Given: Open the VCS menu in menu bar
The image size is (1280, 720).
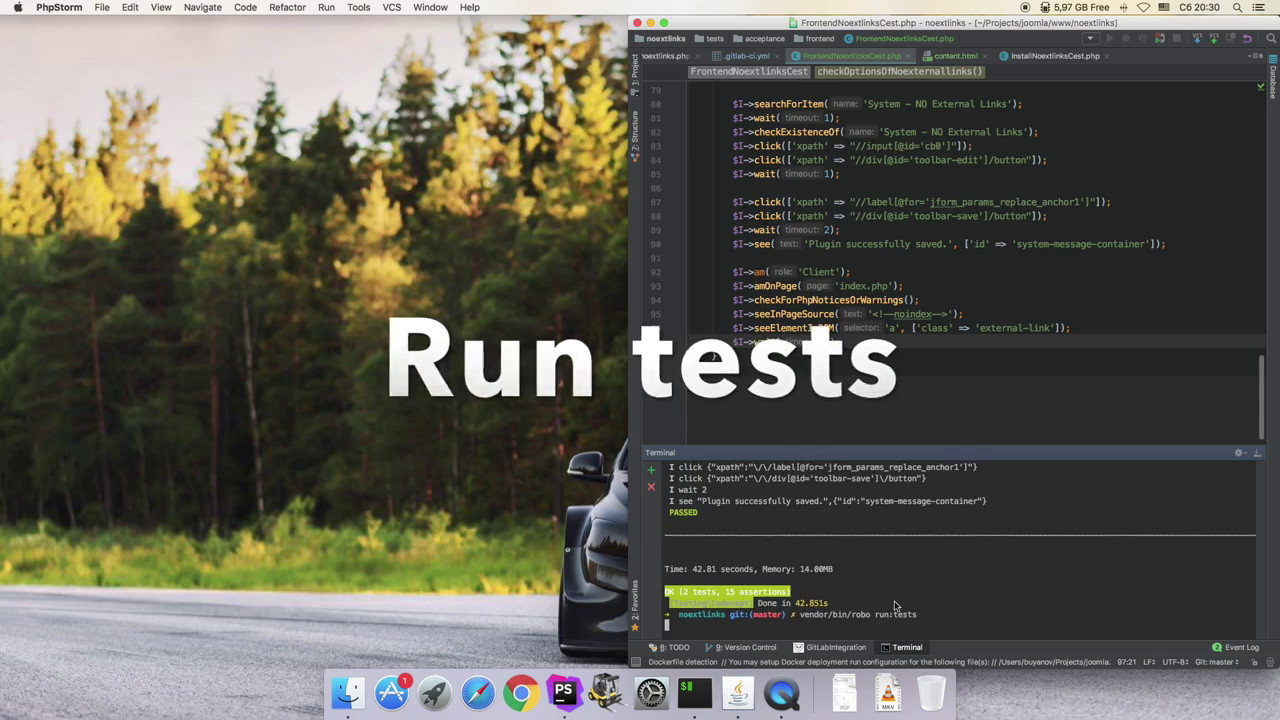Looking at the screenshot, I should [x=392, y=7].
